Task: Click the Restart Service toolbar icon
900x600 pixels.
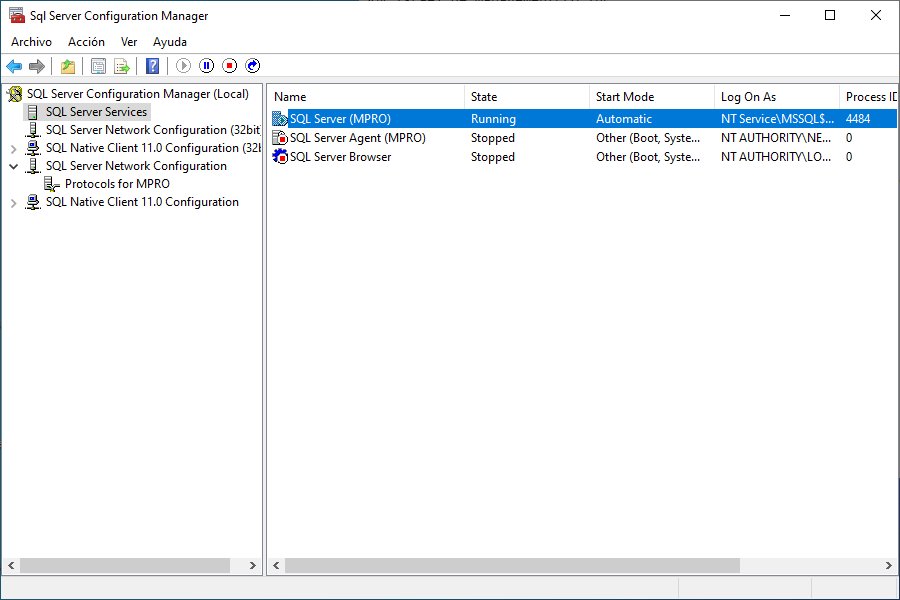Action: [x=253, y=66]
